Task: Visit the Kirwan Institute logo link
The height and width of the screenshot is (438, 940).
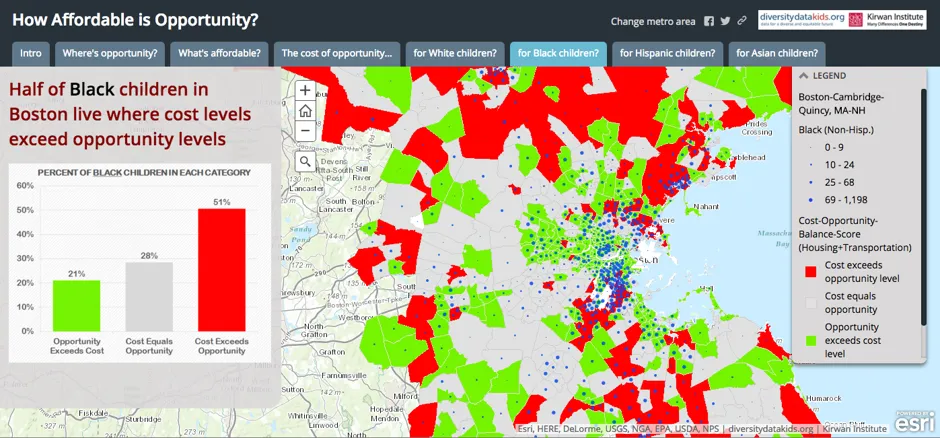Action: pos(890,20)
